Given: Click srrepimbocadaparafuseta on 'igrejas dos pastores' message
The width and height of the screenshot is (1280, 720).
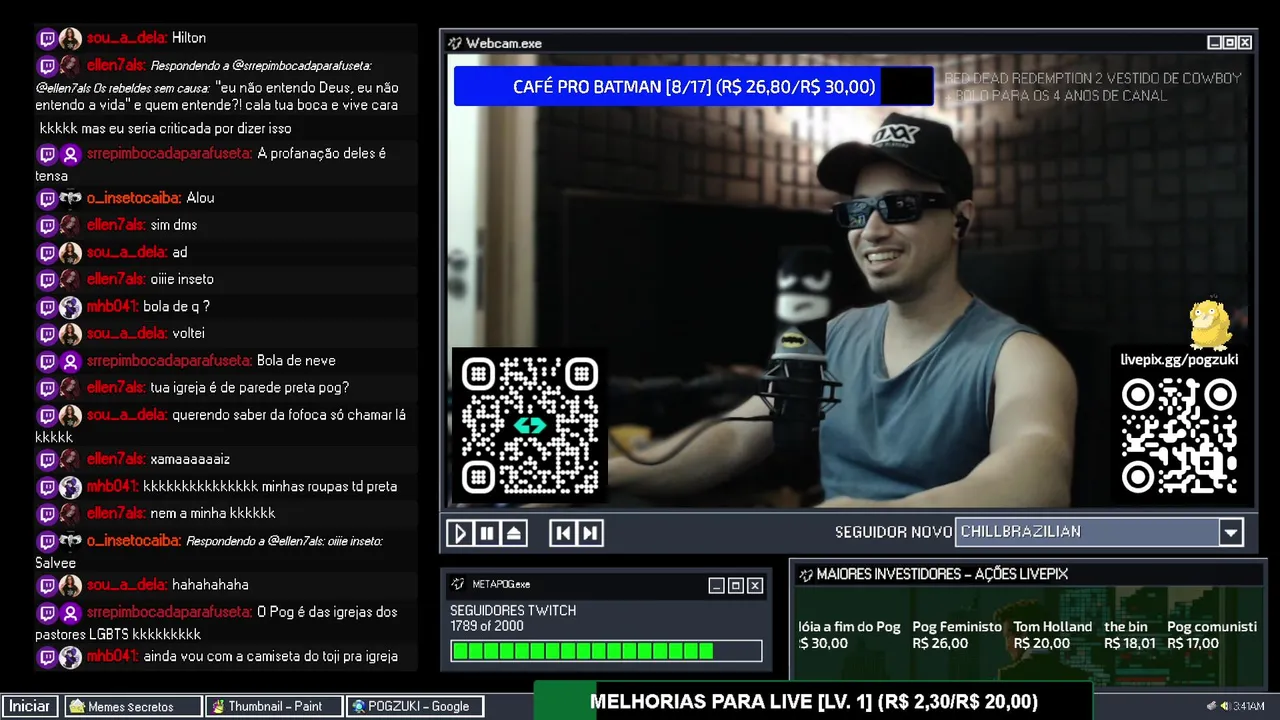Looking at the screenshot, I should [x=168, y=612].
